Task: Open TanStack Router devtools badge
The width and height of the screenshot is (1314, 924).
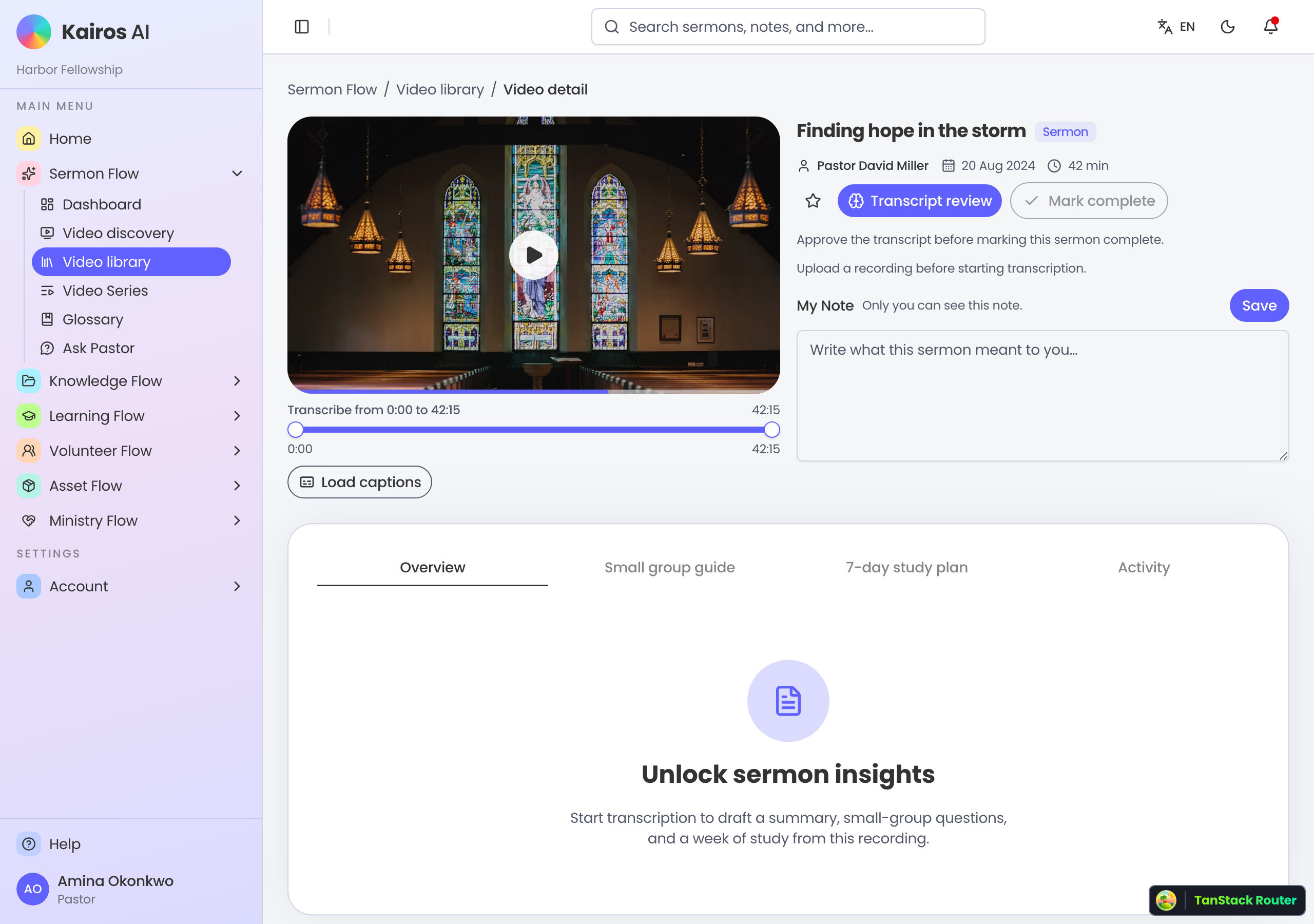Action: pyautogui.click(x=1226, y=900)
